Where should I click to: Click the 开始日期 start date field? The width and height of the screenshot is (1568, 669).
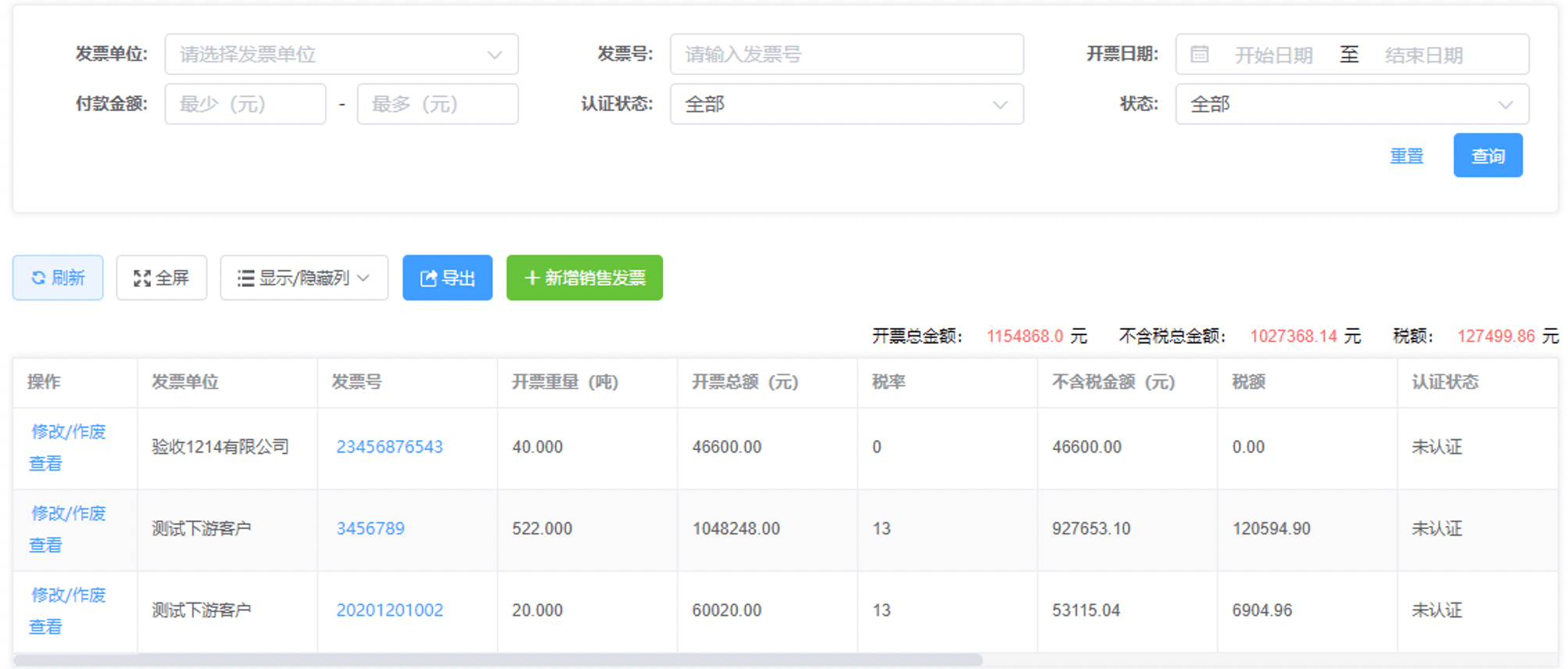1273,55
